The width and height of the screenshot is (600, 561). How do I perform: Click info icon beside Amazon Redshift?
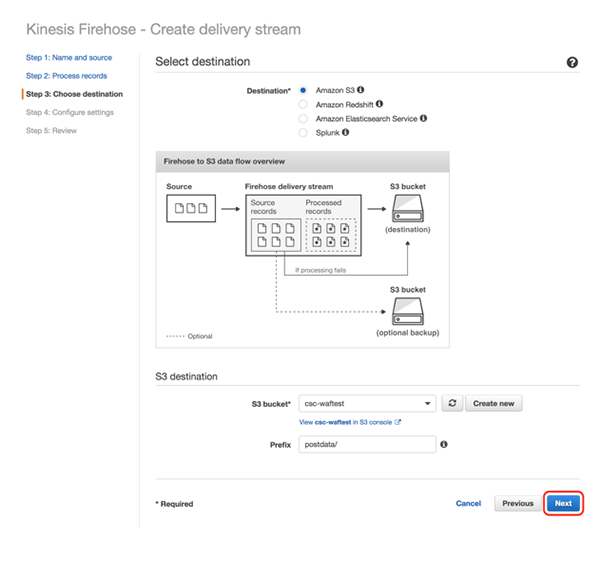pos(379,104)
